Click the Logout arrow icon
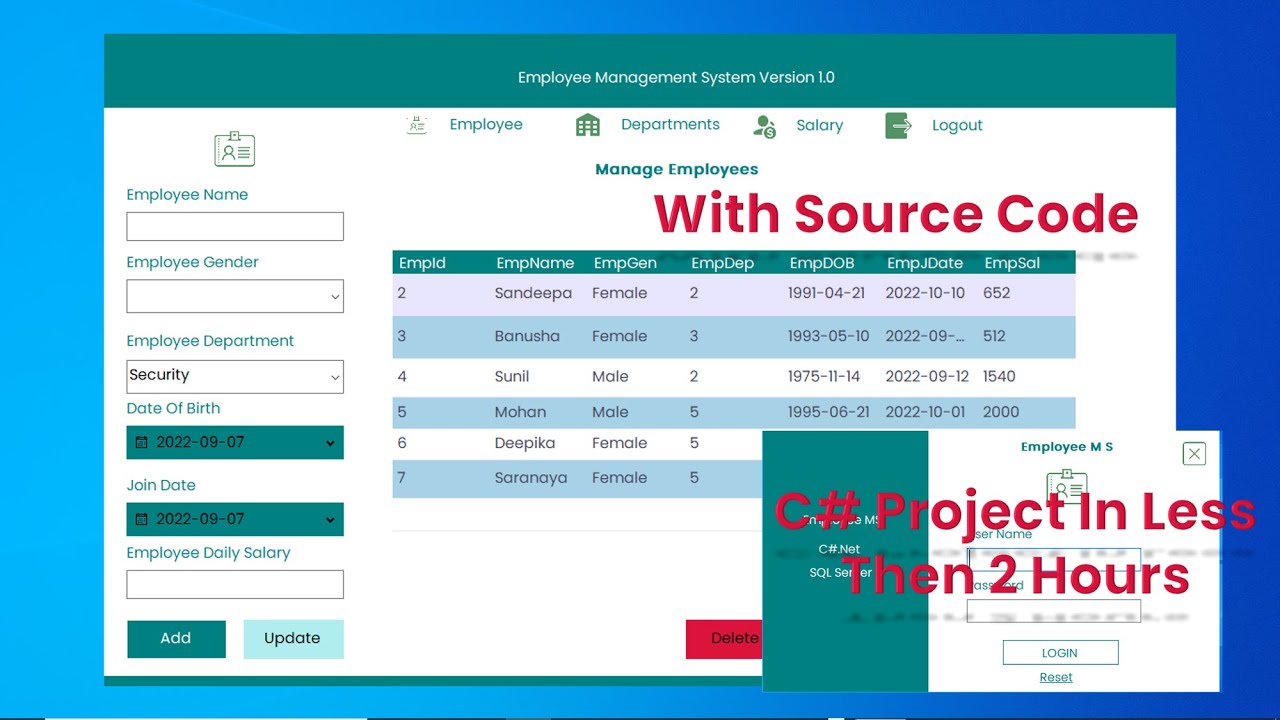 tap(898, 126)
